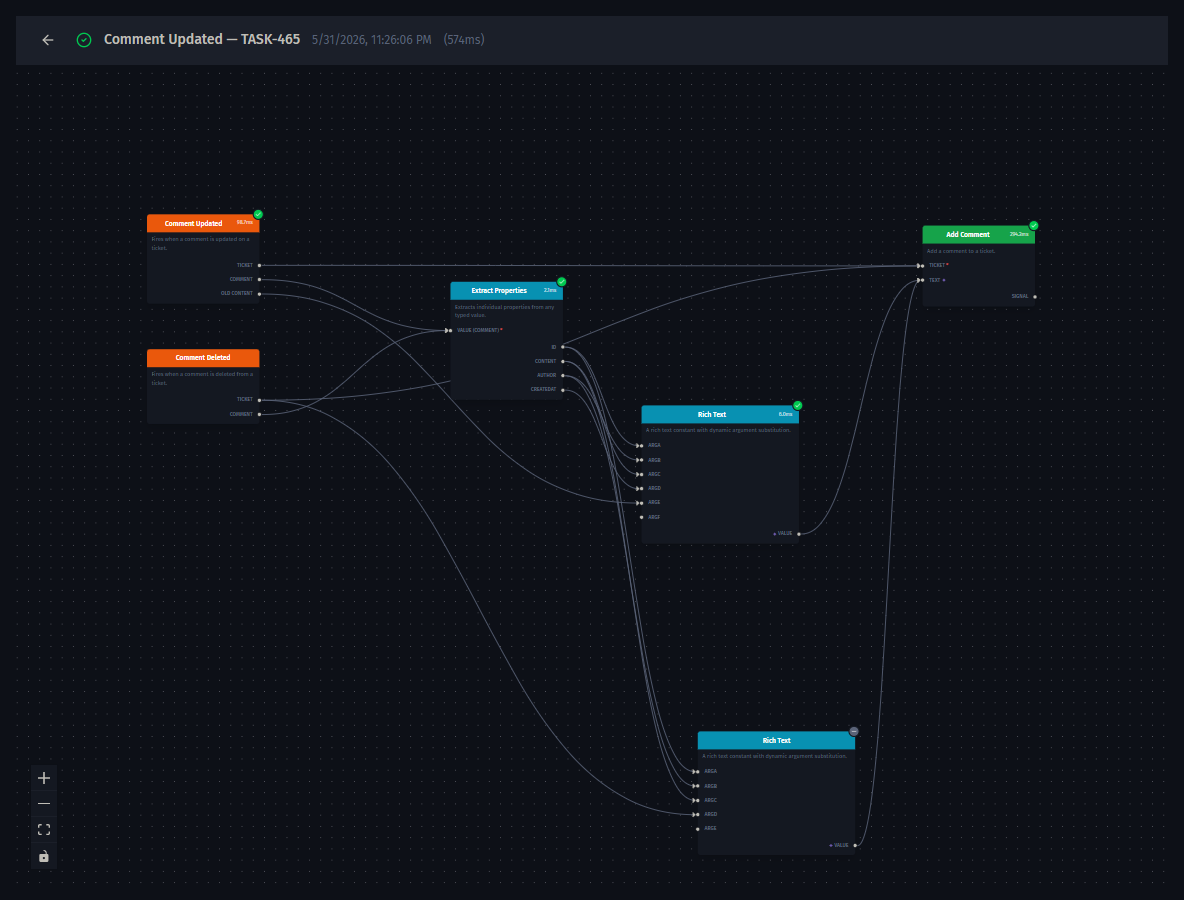
Task: Click TICKET output port on Comment Deleted
Action: click(x=259, y=400)
